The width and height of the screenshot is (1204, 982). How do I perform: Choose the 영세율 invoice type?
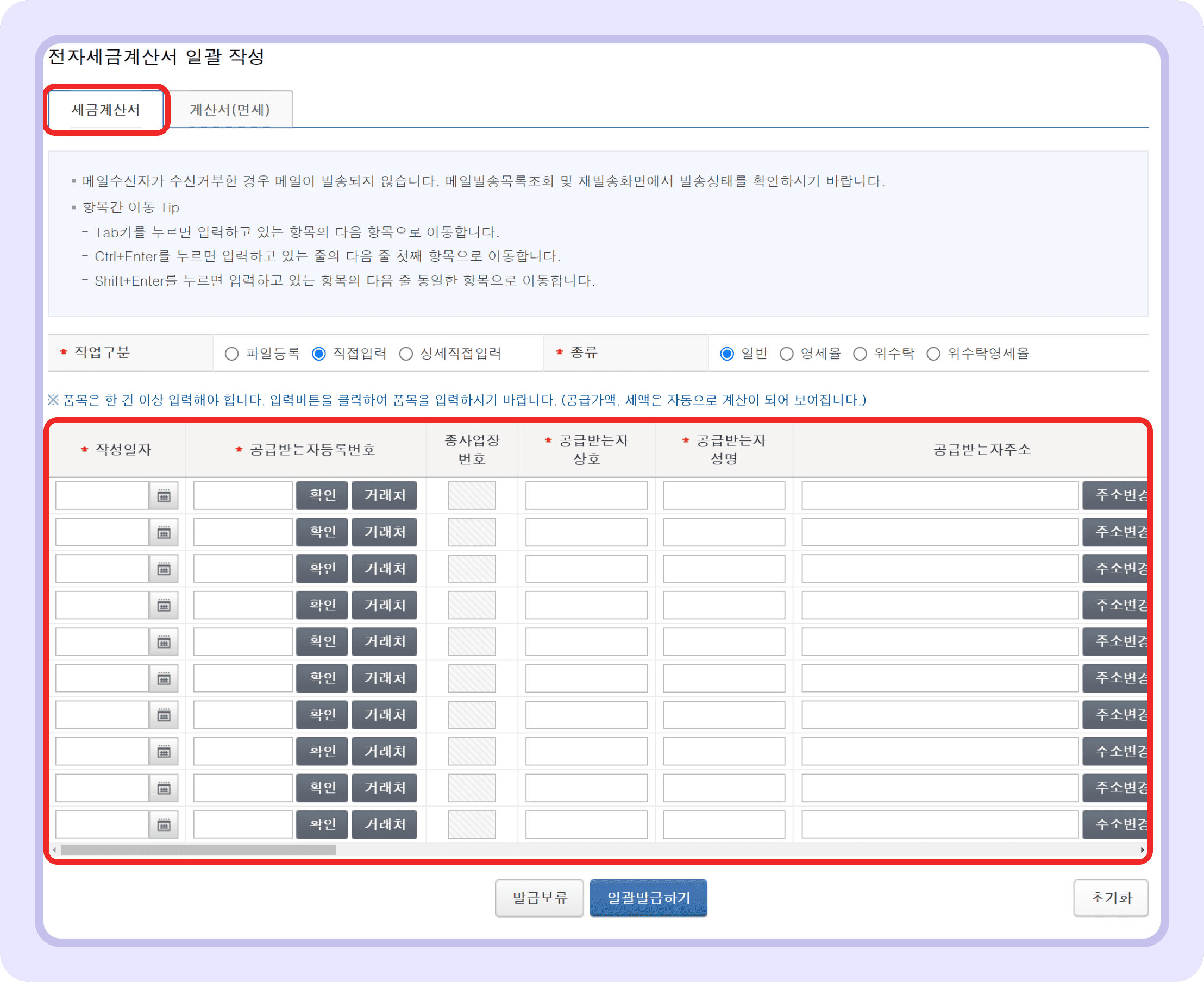pos(788,353)
